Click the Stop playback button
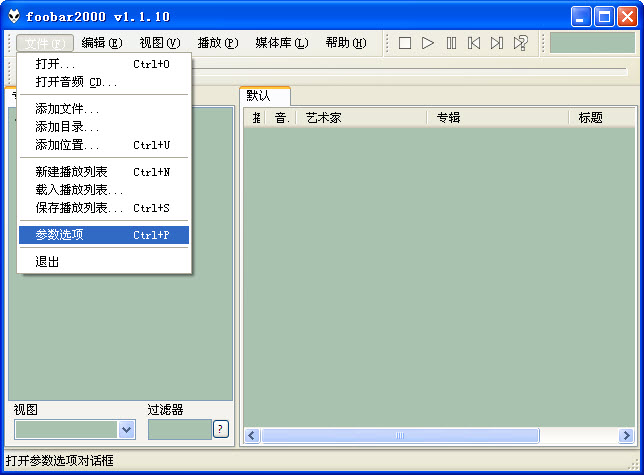Image resolution: width=644 pixels, height=475 pixels. [405, 43]
